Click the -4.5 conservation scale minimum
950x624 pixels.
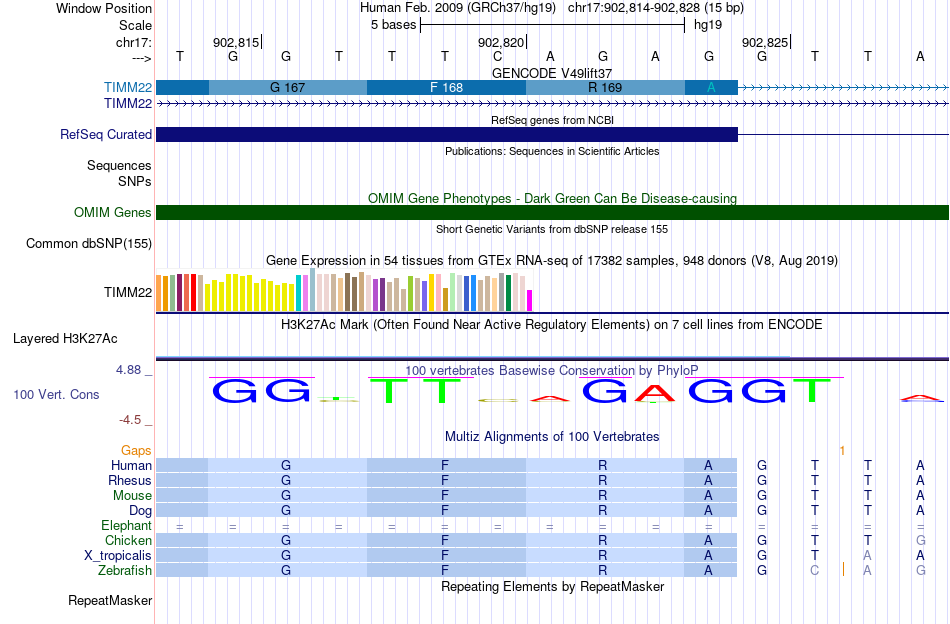130,420
